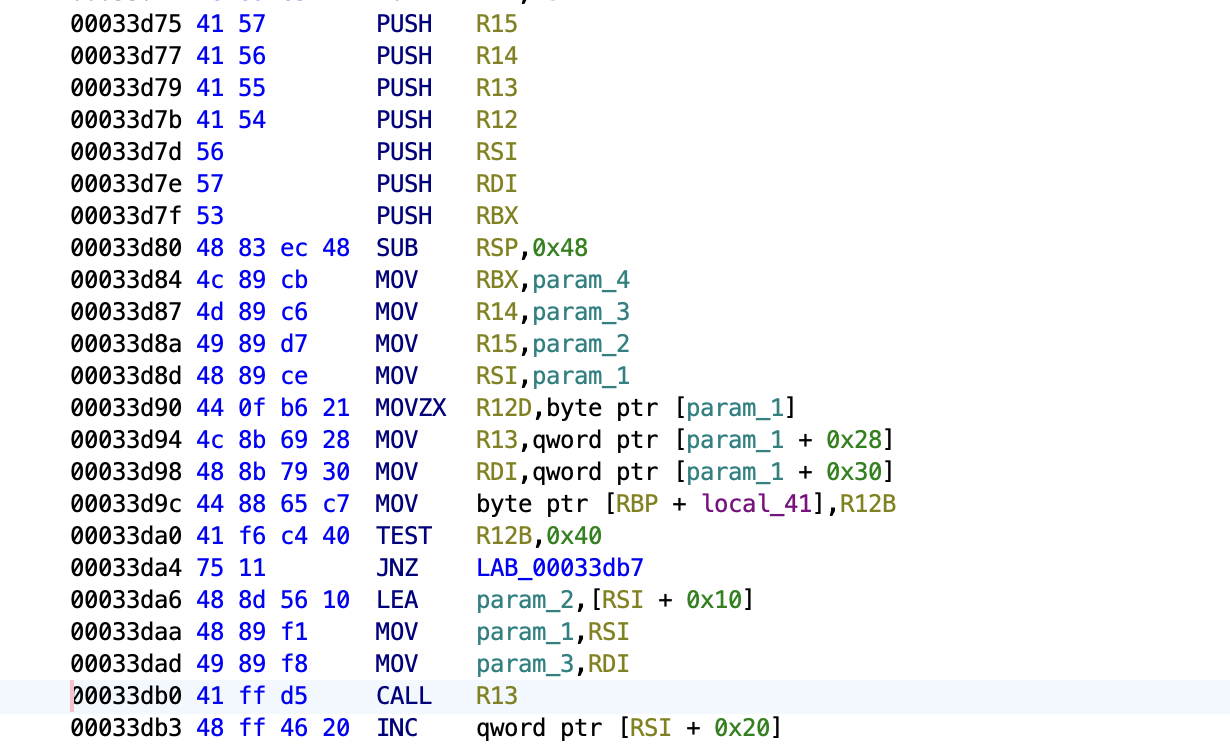
Task: Select the SUB instruction mnemonic
Action: tap(397, 248)
